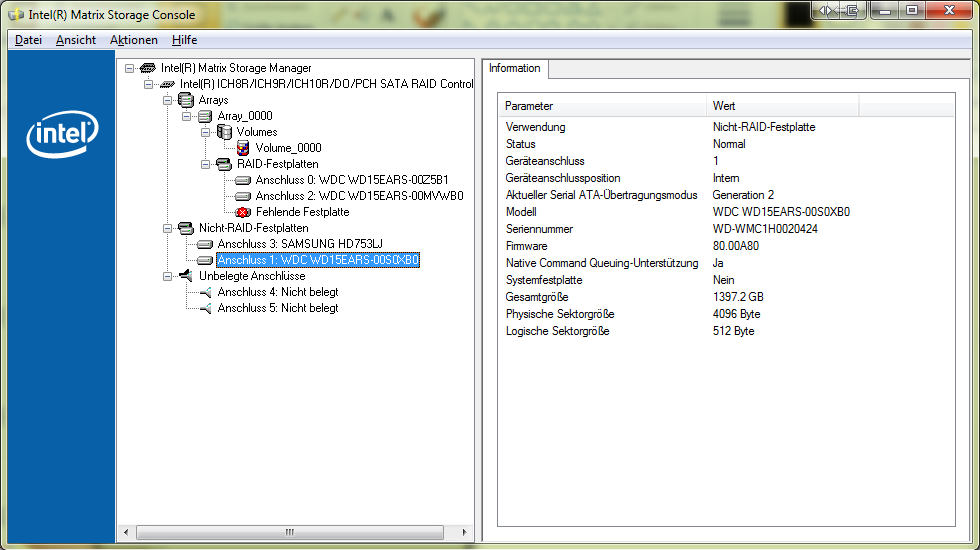The width and height of the screenshot is (980, 550).
Task: Click the disk icon for Anschluss 1
Action: click(x=205, y=260)
